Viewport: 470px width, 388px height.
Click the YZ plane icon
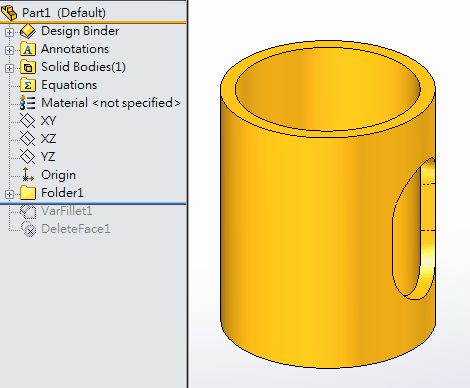[x=27, y=157]
